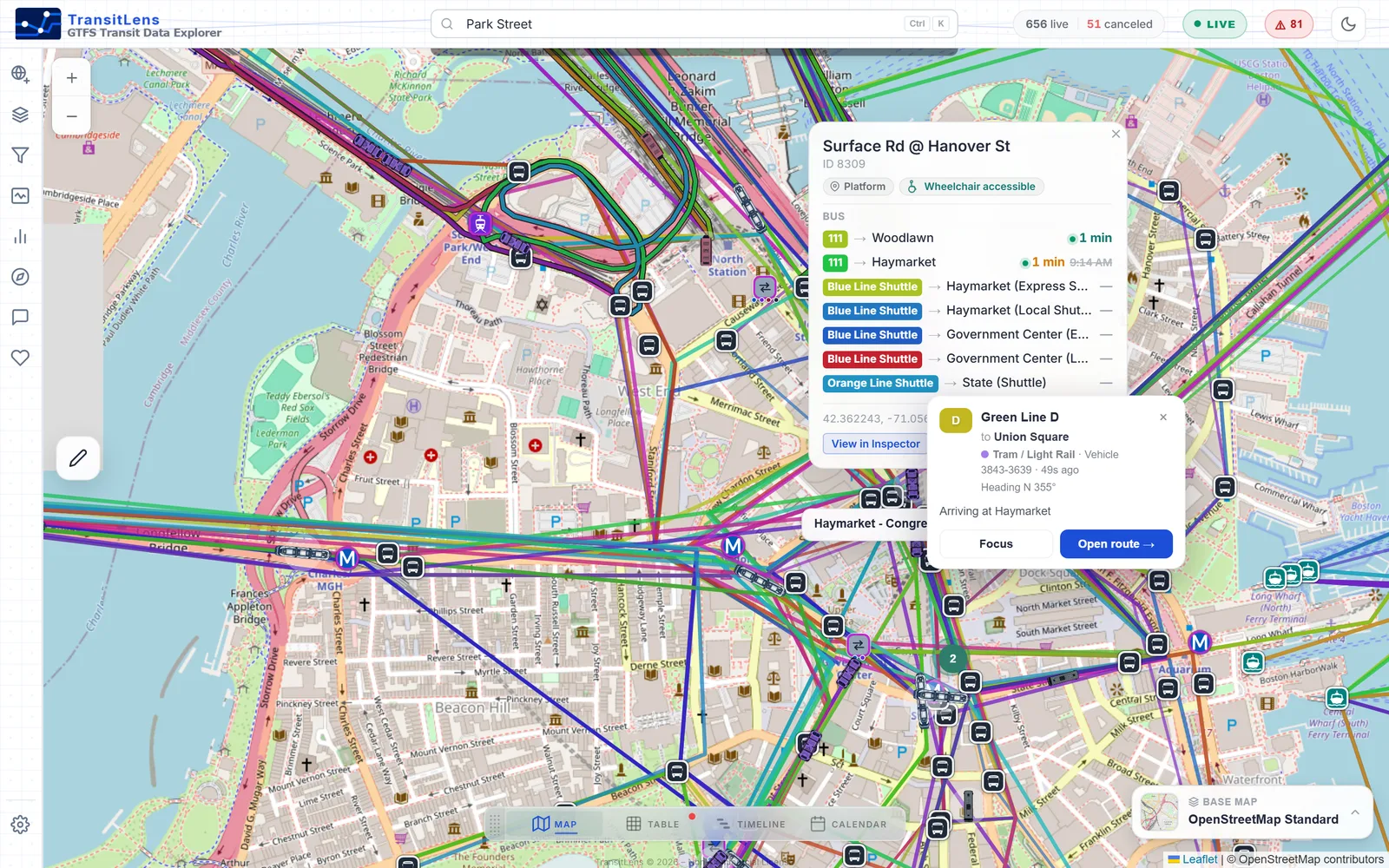Click the bus stop on Battery Street
1389x868 pixels.
click(1206, 239)
